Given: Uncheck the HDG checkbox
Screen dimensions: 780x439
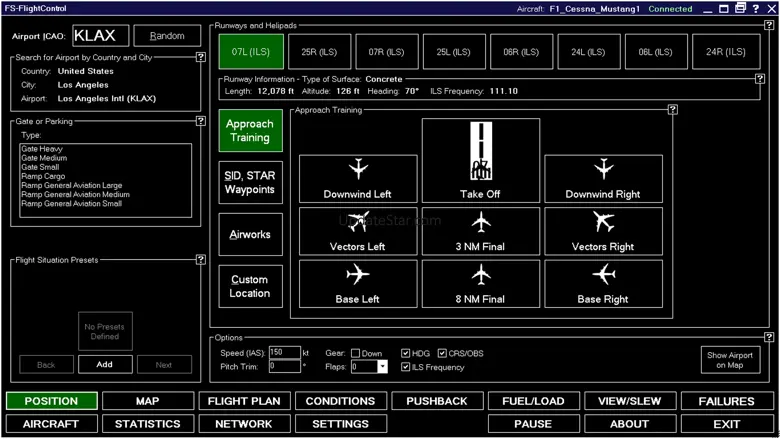Looking at the screenshot, I should point(406,353).
